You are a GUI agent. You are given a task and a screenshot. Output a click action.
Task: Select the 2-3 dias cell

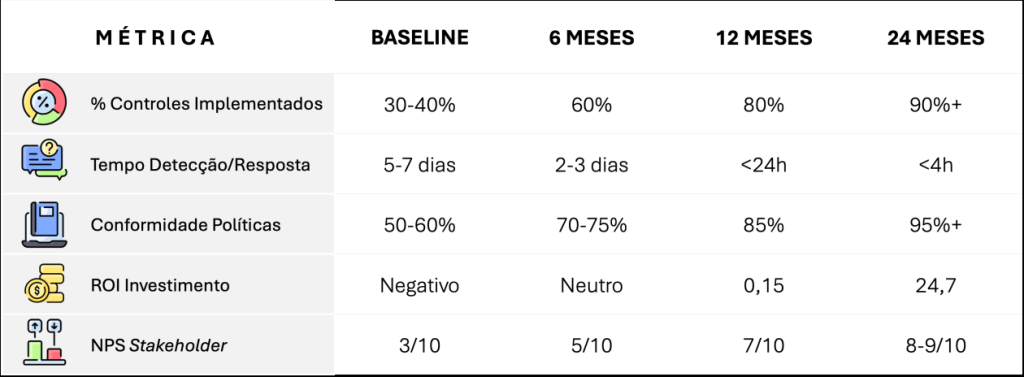point(592,165)
